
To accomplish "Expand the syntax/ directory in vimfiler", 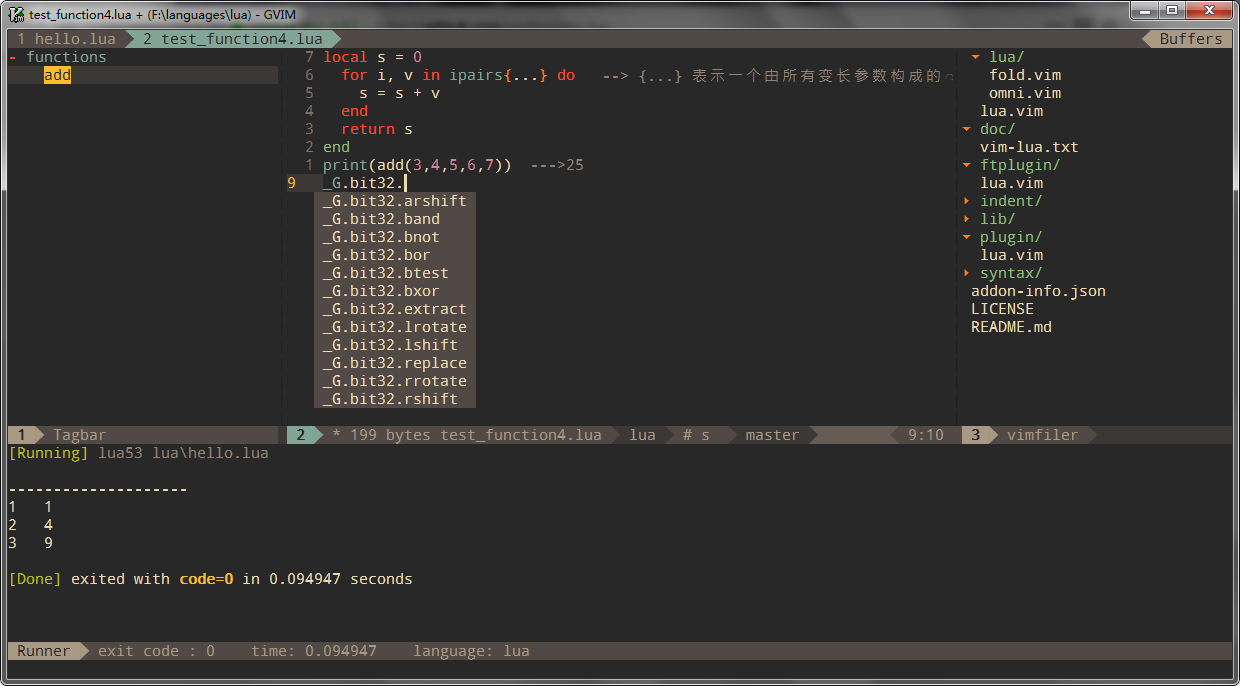I will pyautogui.click(x=1011, y=272).
